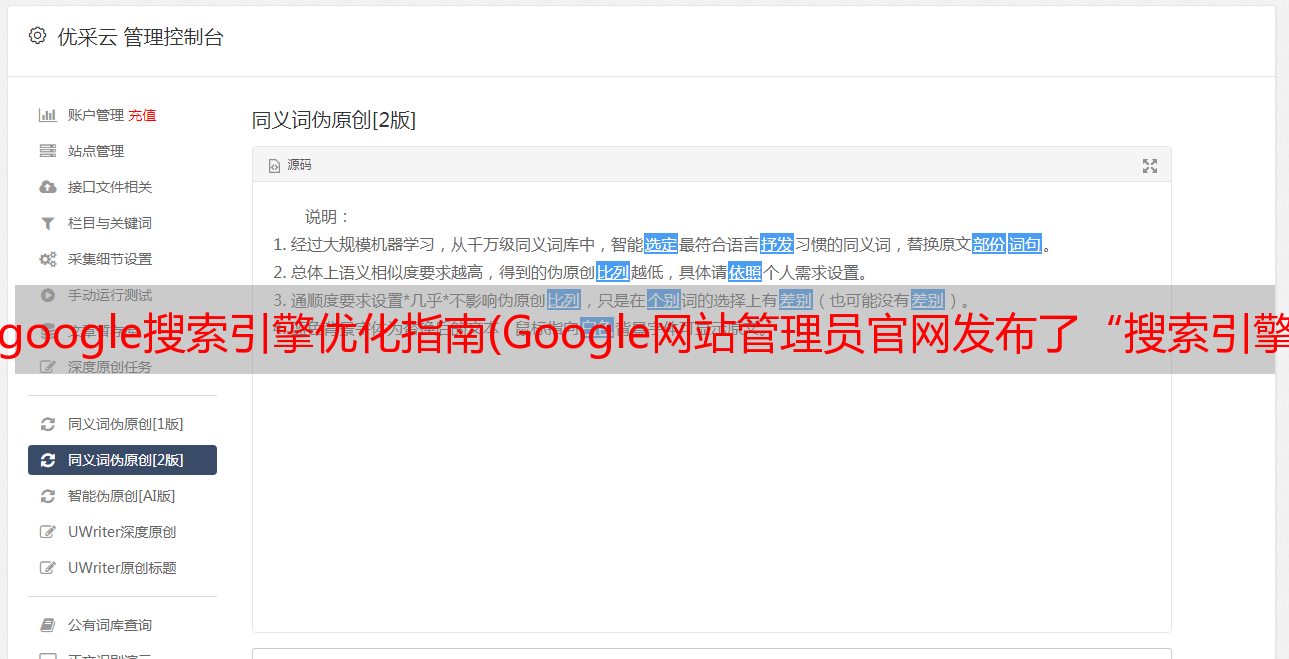
Task: Click the 源码 source button in editor
Action: 290,165
